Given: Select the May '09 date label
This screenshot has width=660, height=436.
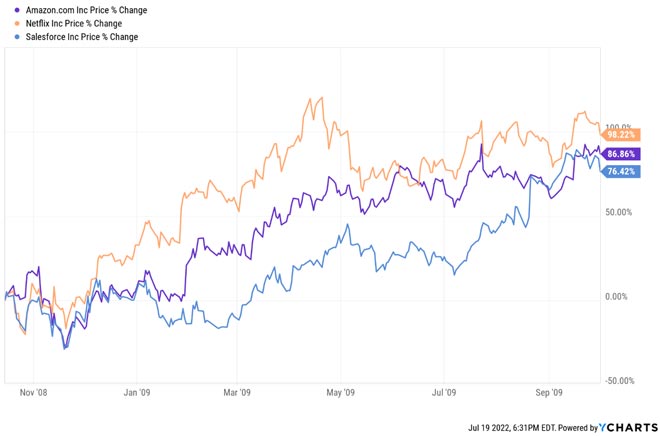Looking at the screenshot, I should (x=341, y=393).
